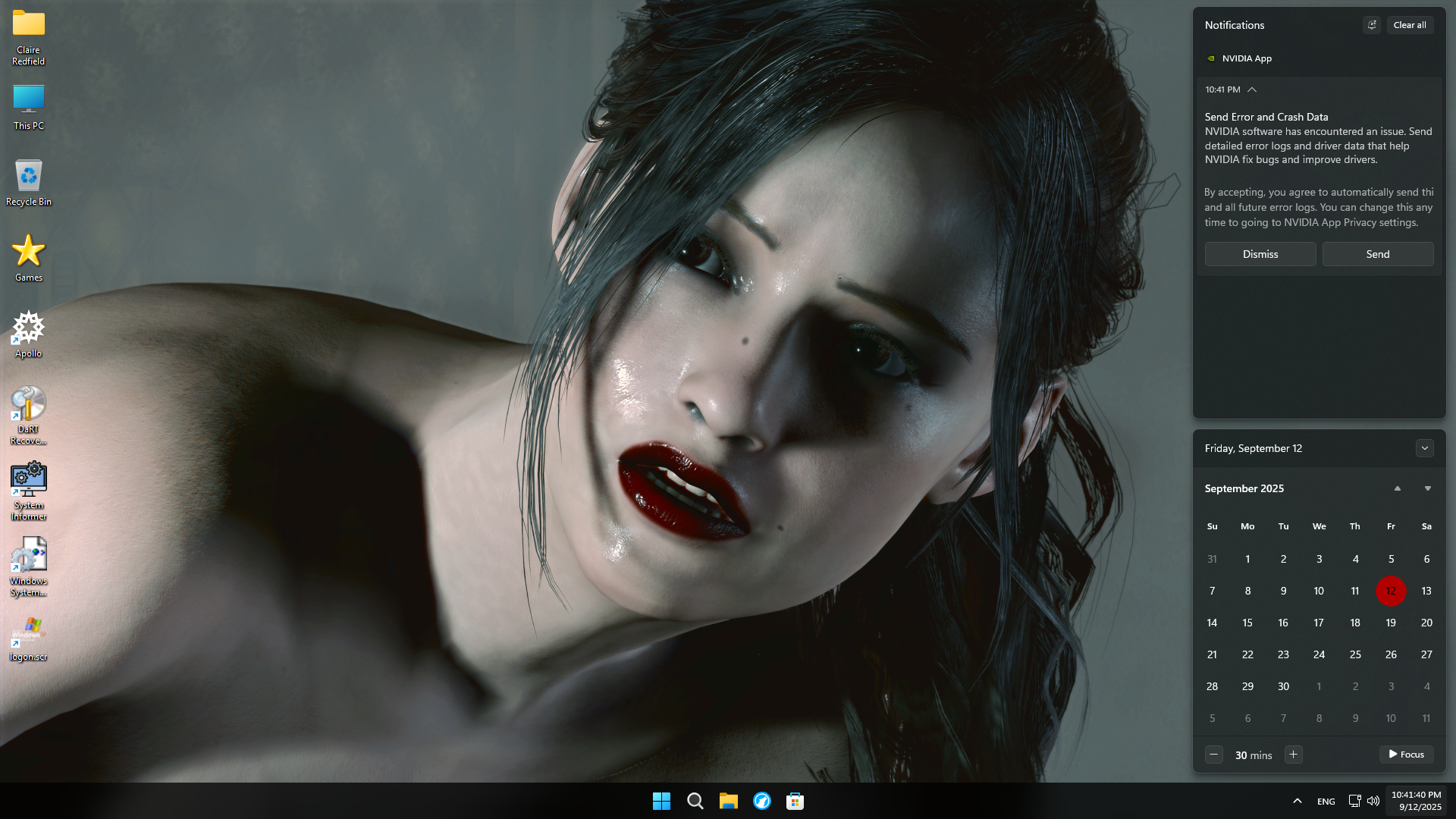Click the ENG language indicator
This screenshot has height=819, width=1456.
[x=1326, y=801]
